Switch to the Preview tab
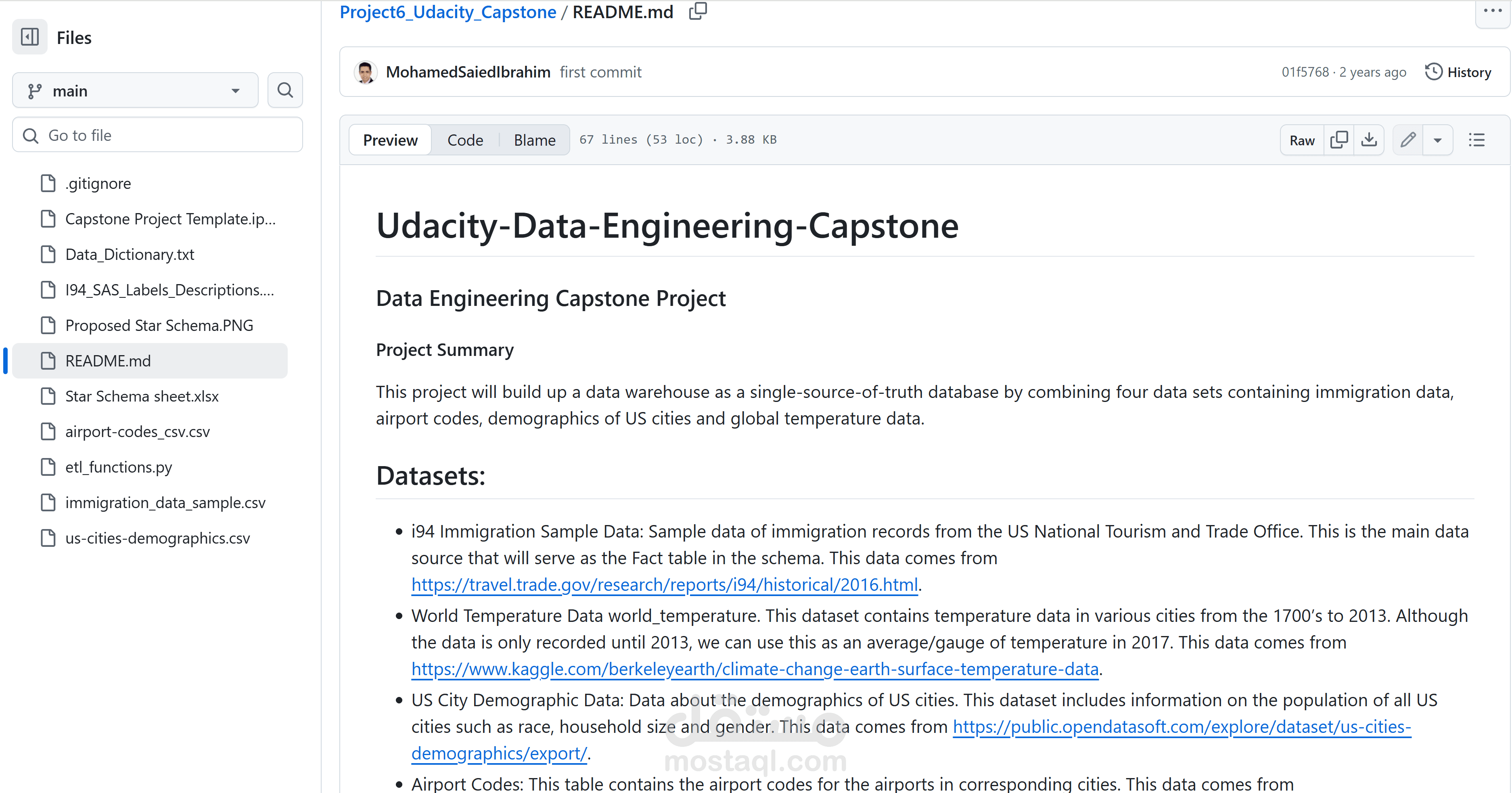The width and height of the screenshot is (1512, 793). [x=390, y=140]
